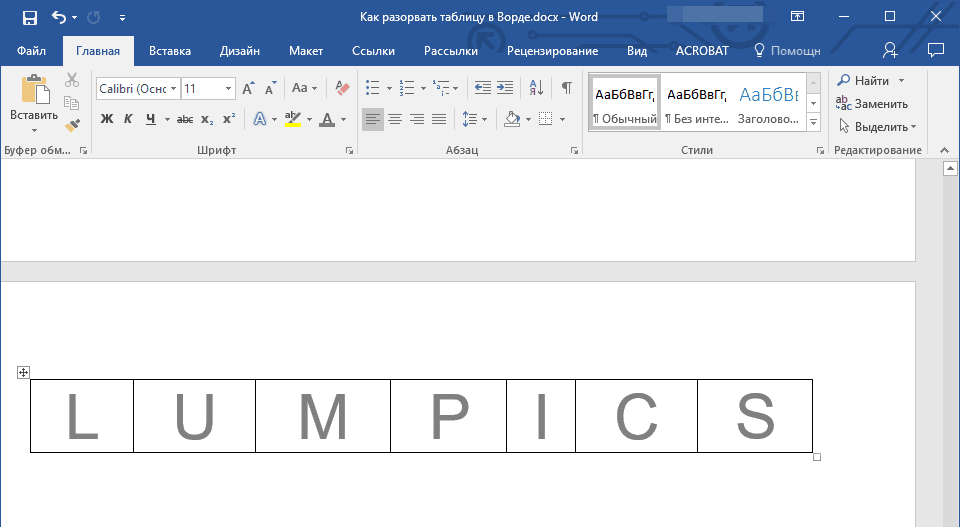The height and width of the screenshot is (527, 960).
Task: Apply the yellow text highlight color
Action: 292,119
